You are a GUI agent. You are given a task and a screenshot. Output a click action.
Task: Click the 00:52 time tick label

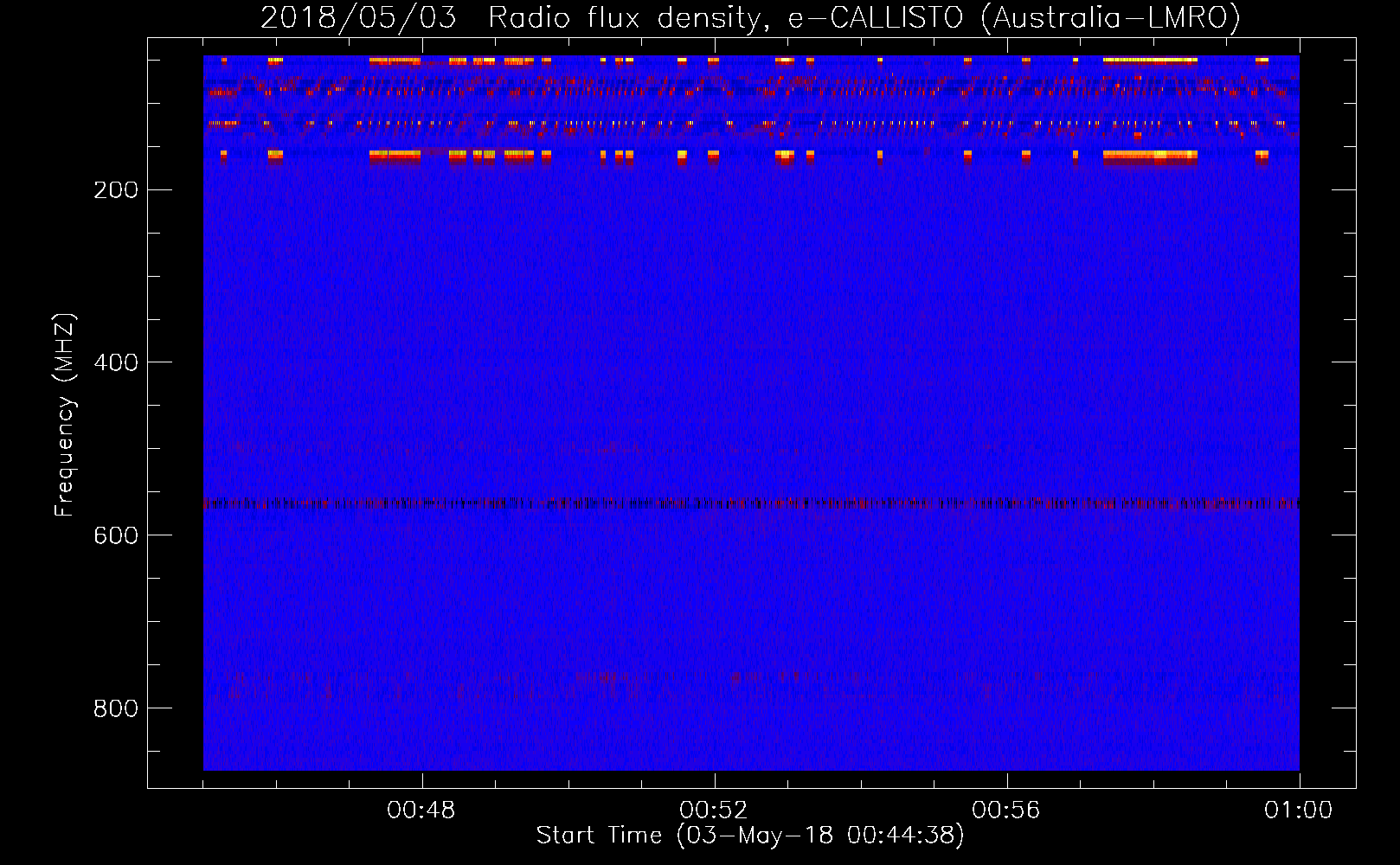point(714,811)
